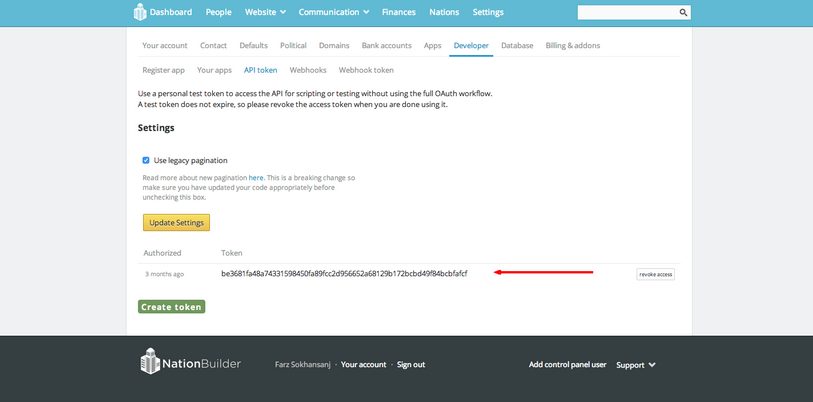The height and width of the screenshot is (402, 813).
Task: Switch to Your account tab
Action: click(x=165, y=46)
